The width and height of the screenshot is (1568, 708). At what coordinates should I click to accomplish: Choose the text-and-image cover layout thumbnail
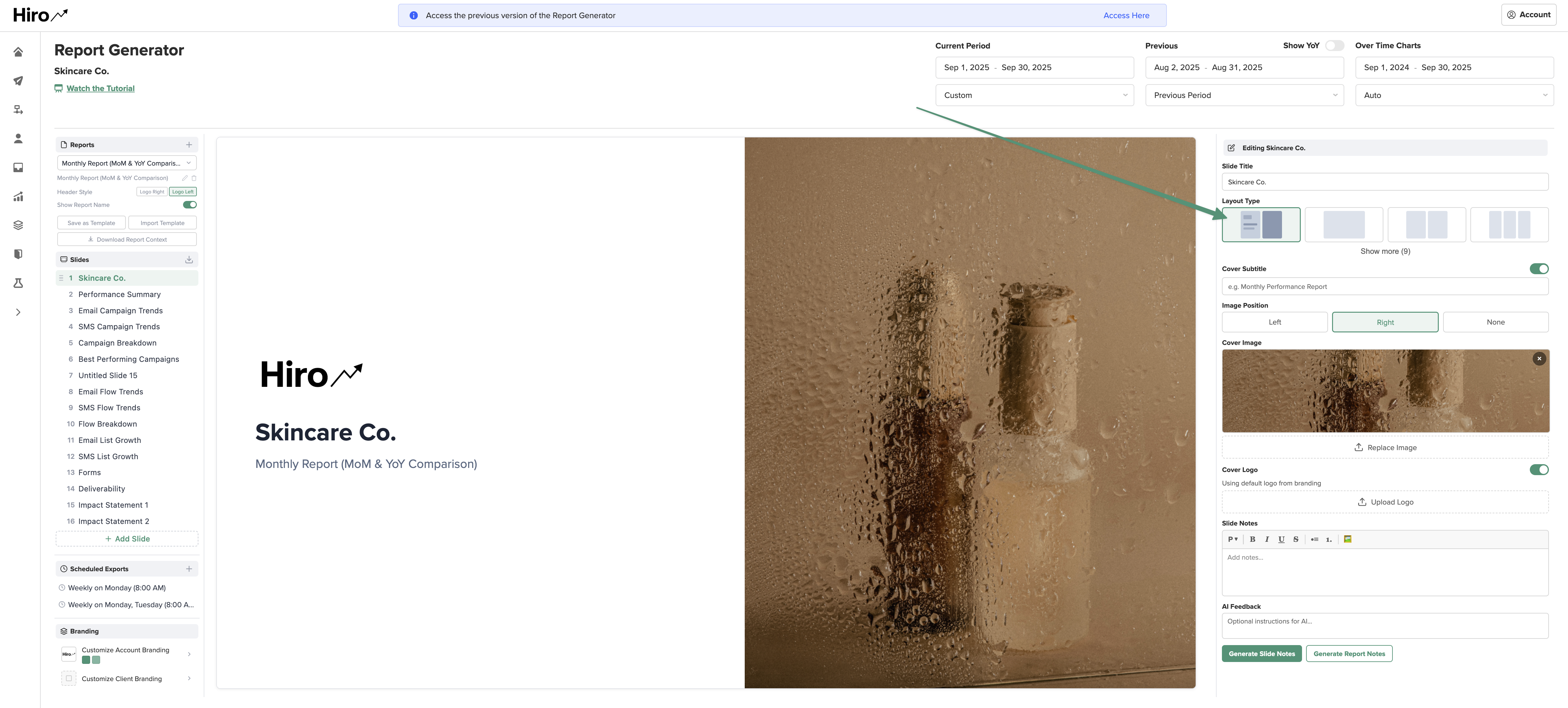[x=1261, y=225]
